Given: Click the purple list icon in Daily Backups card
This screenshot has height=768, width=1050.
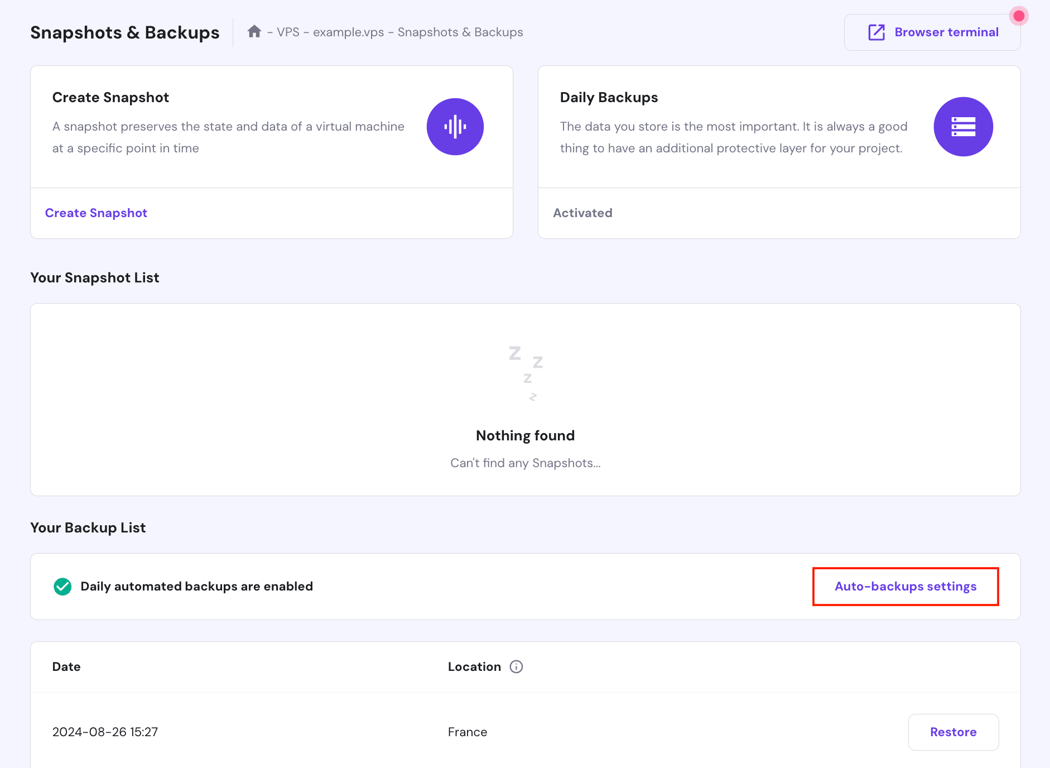Looking at the screenshot, I should click(963, 127).
